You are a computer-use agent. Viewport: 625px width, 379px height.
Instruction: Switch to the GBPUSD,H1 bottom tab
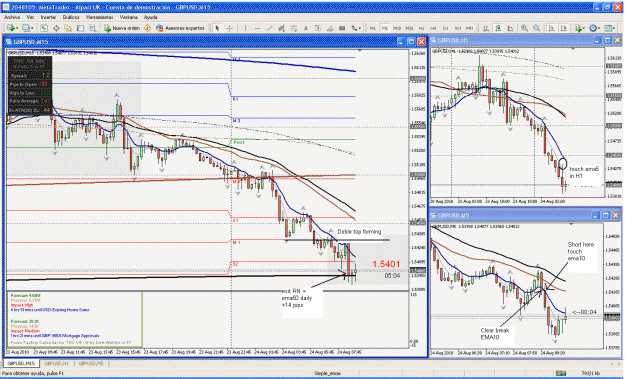coord(57,363)
